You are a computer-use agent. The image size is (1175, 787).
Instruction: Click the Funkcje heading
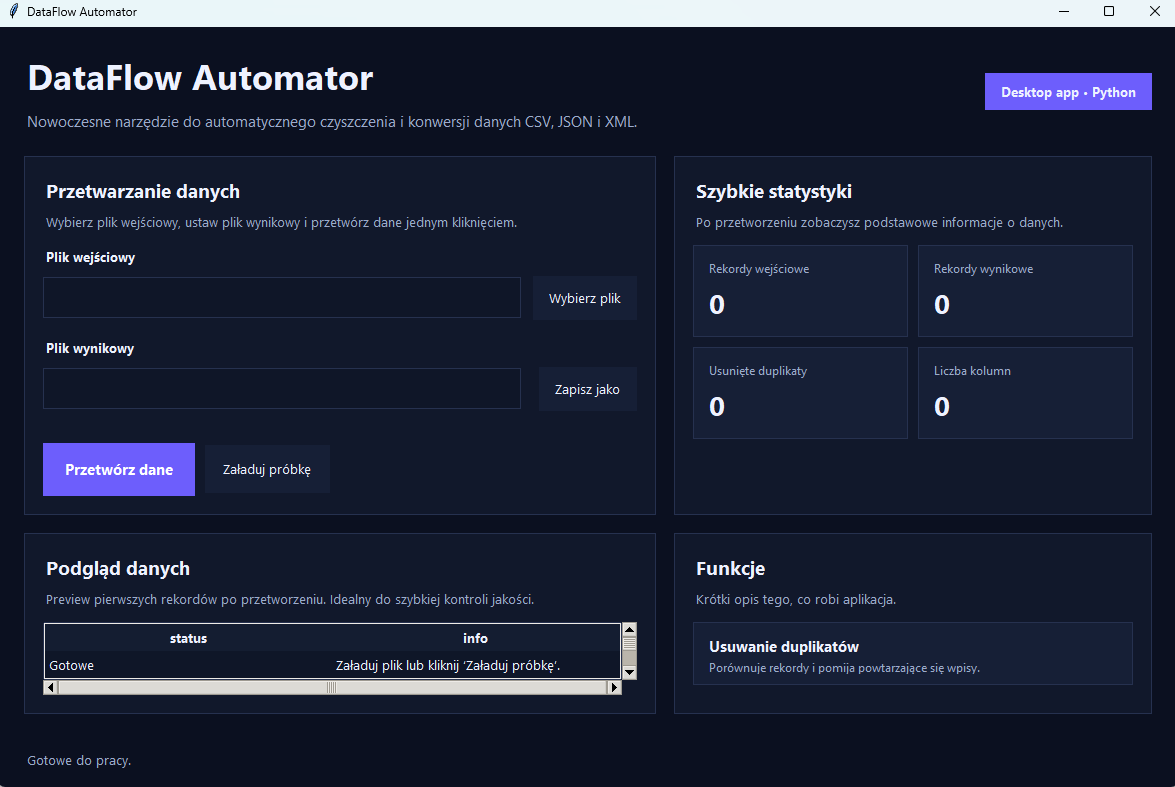pyautogui.click(x=731, y=569)
